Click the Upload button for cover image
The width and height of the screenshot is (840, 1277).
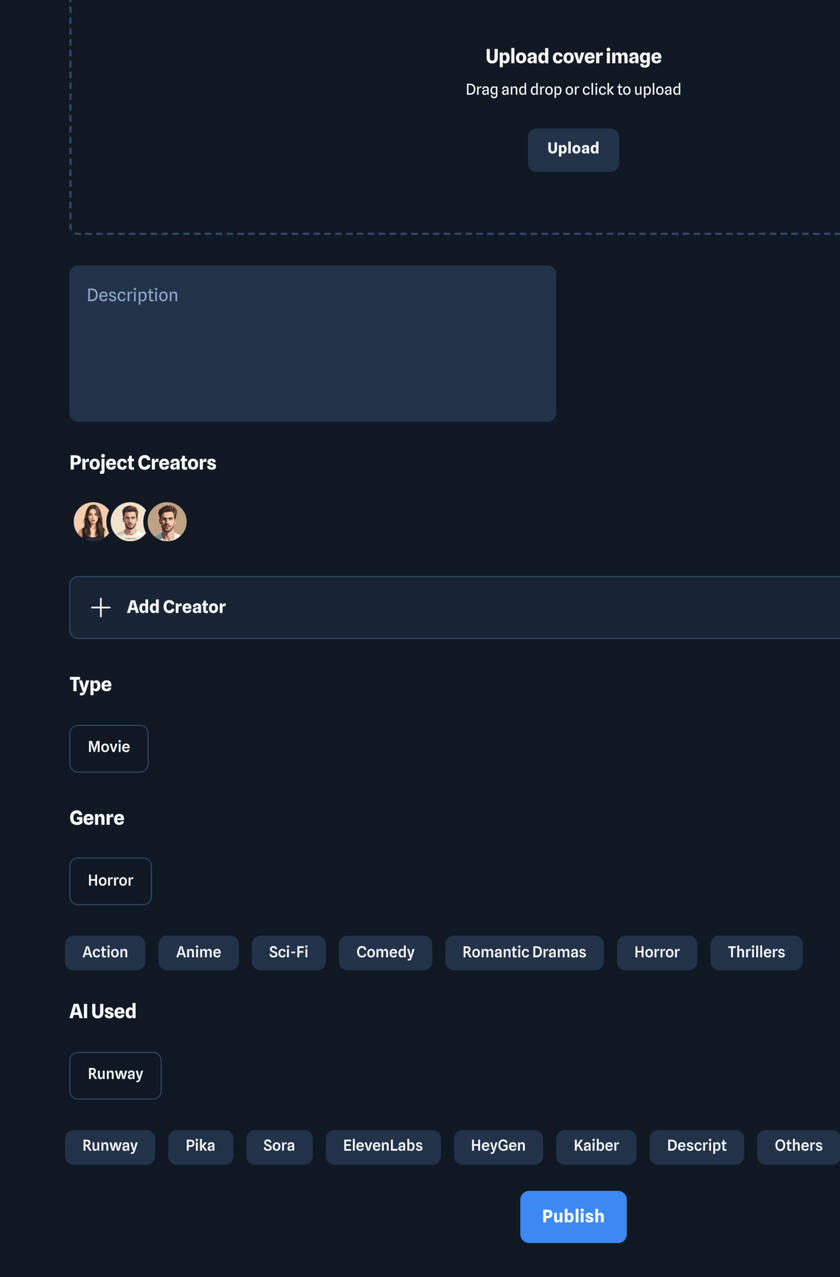pyautogui.click(x=573, y=149)
